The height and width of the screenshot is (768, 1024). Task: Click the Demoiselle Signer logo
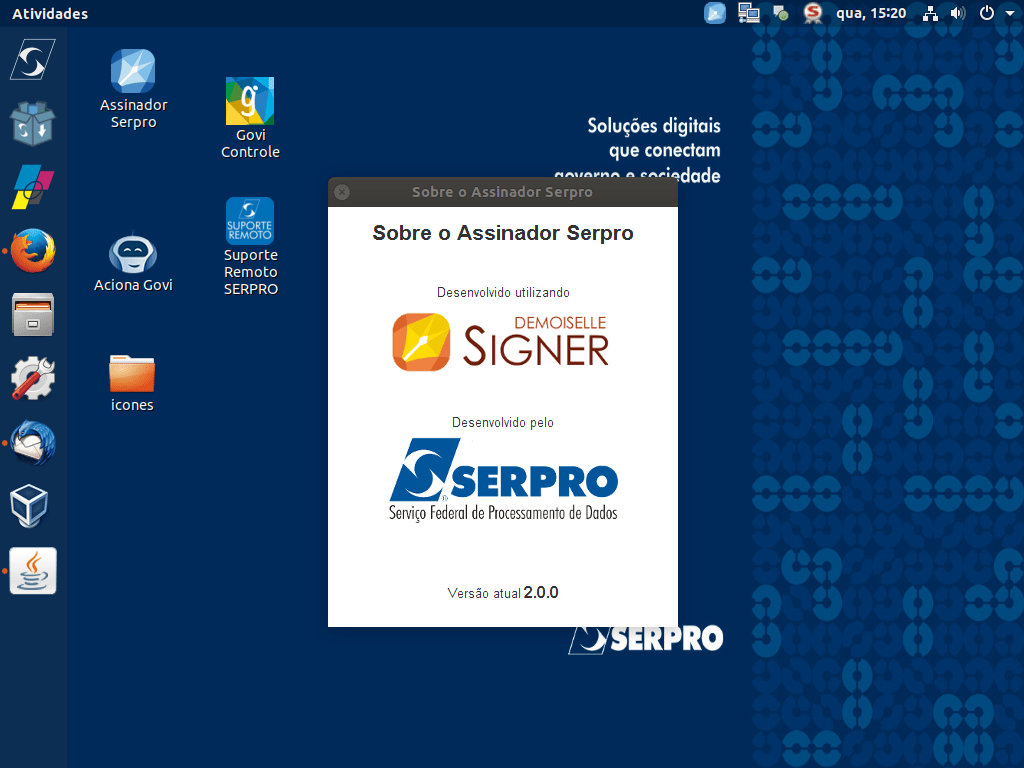coord(501,342)
